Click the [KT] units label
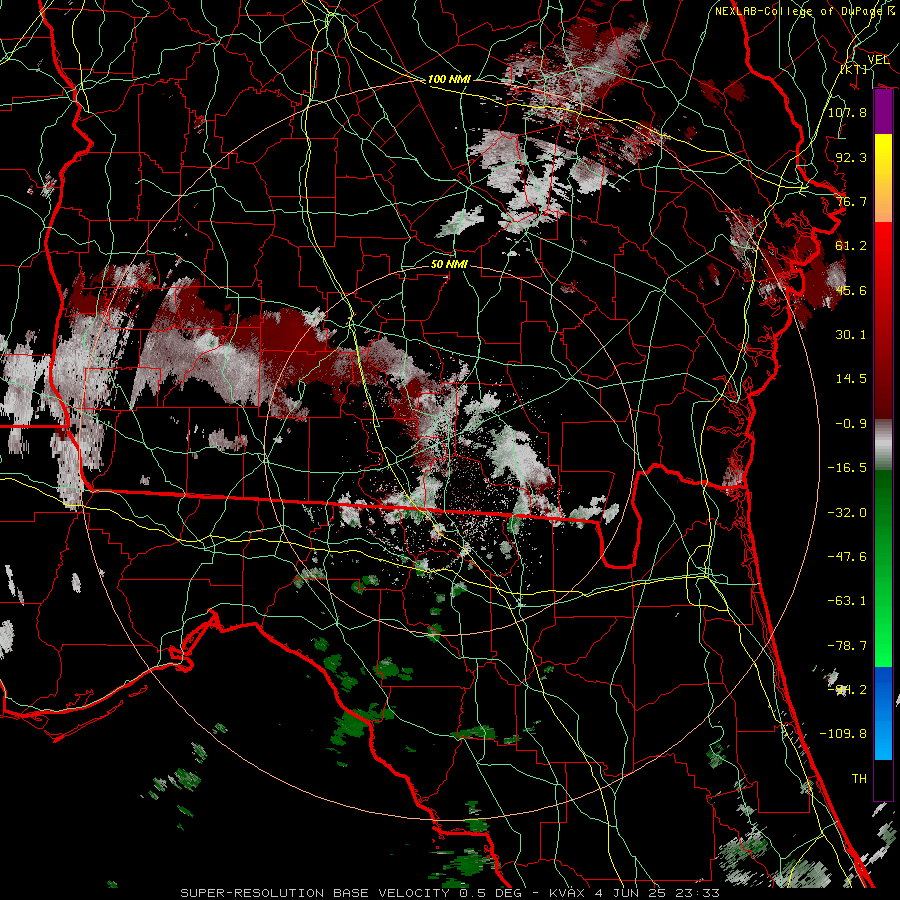Screen dimensions: 900x900 (x=854, y=69)
